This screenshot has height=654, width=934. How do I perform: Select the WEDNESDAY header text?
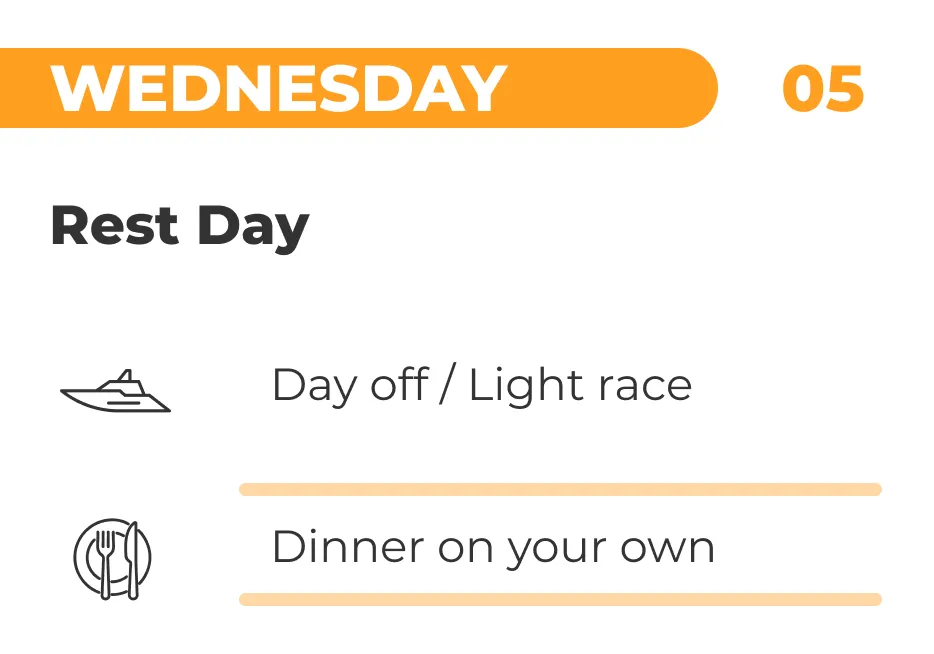click(279, 88)
